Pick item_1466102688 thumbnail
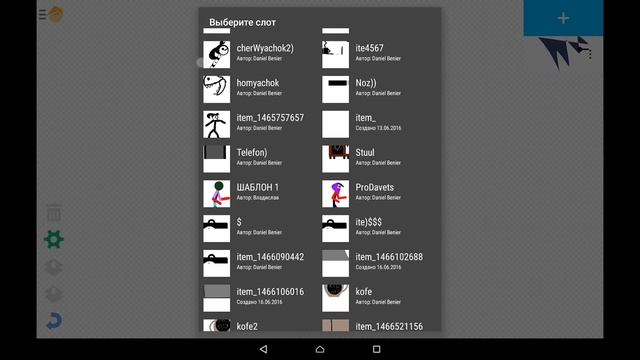The width and height of the screenshot is (640, 360). click(x=336, y=263)
